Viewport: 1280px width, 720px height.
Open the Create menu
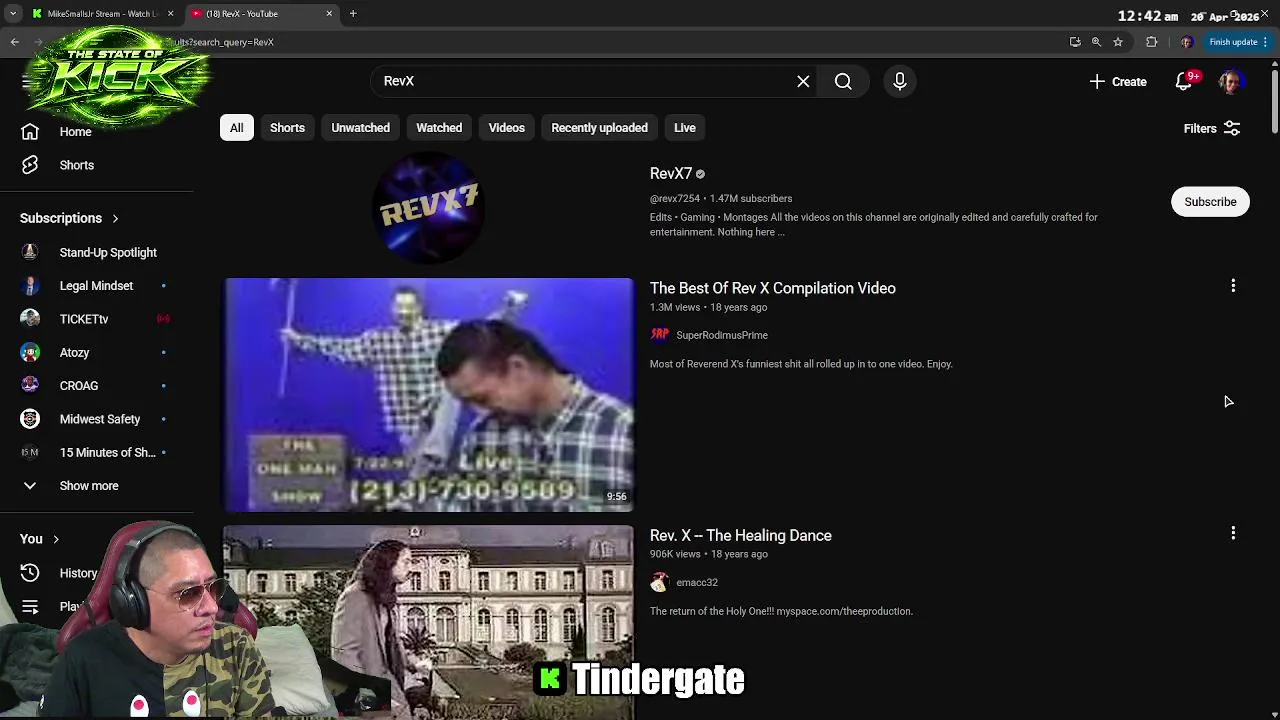click(x=1118, y=82)
